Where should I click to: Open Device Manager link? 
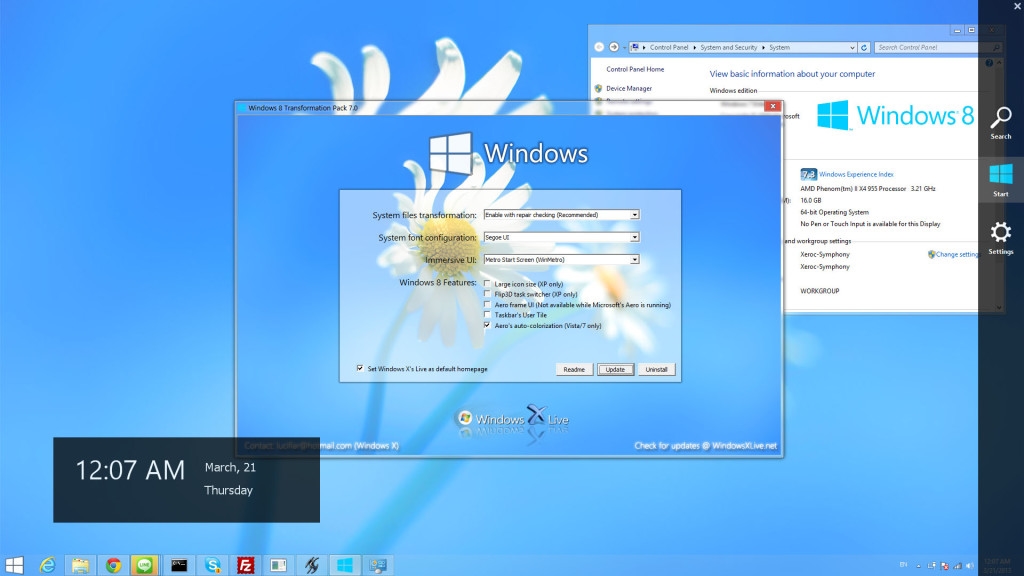pyautogui.click(x=629, y=88)
